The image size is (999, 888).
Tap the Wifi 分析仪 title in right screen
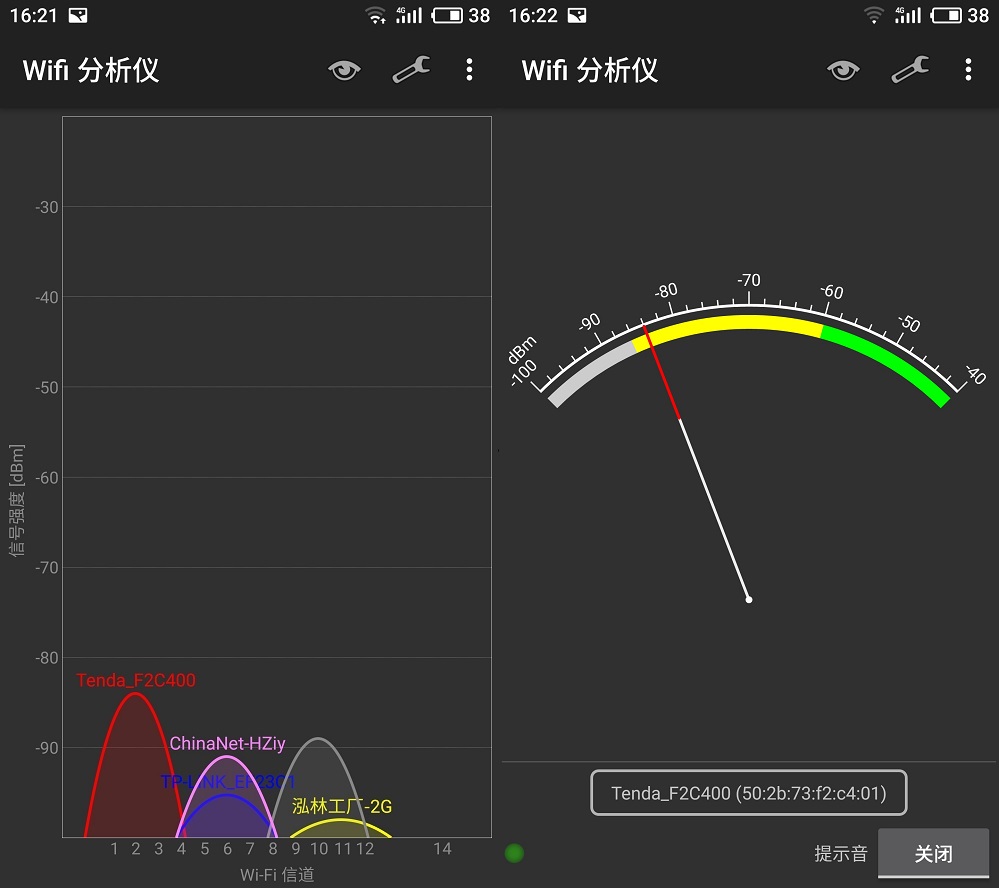click(589, 69)
